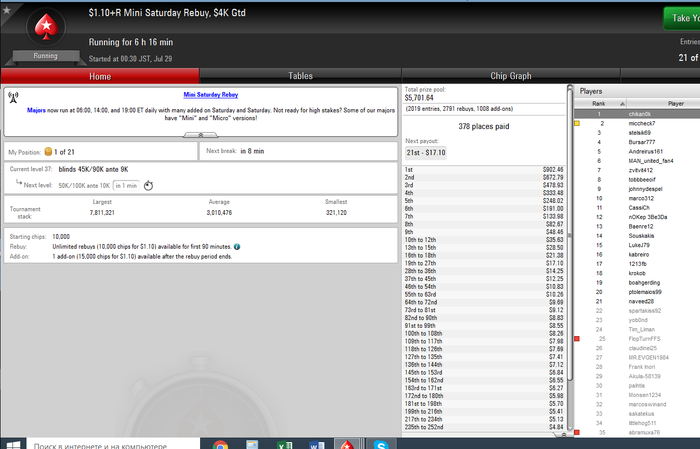Open the Chip Graph tab
This screenshot has height=449, width=700.
(x=511, y=76)
